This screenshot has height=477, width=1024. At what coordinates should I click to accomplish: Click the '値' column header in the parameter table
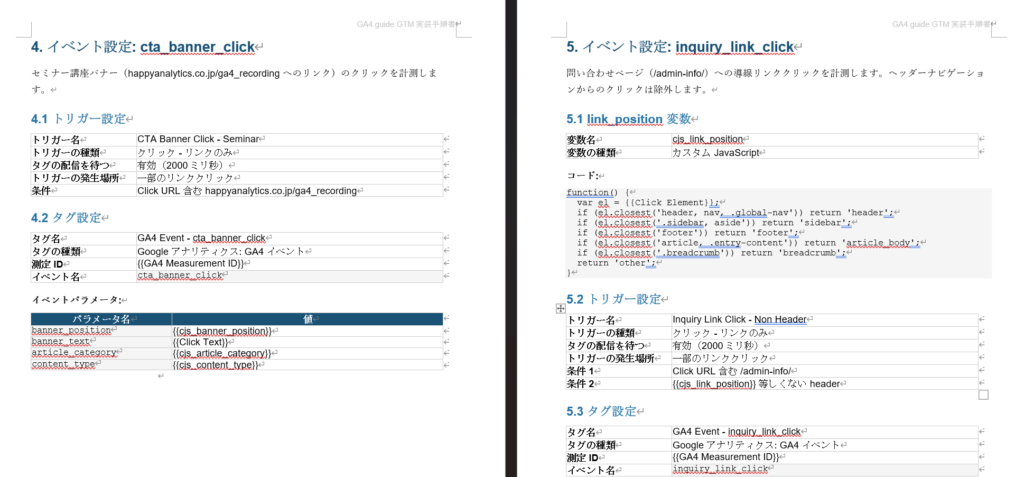(x=306, y=319)
